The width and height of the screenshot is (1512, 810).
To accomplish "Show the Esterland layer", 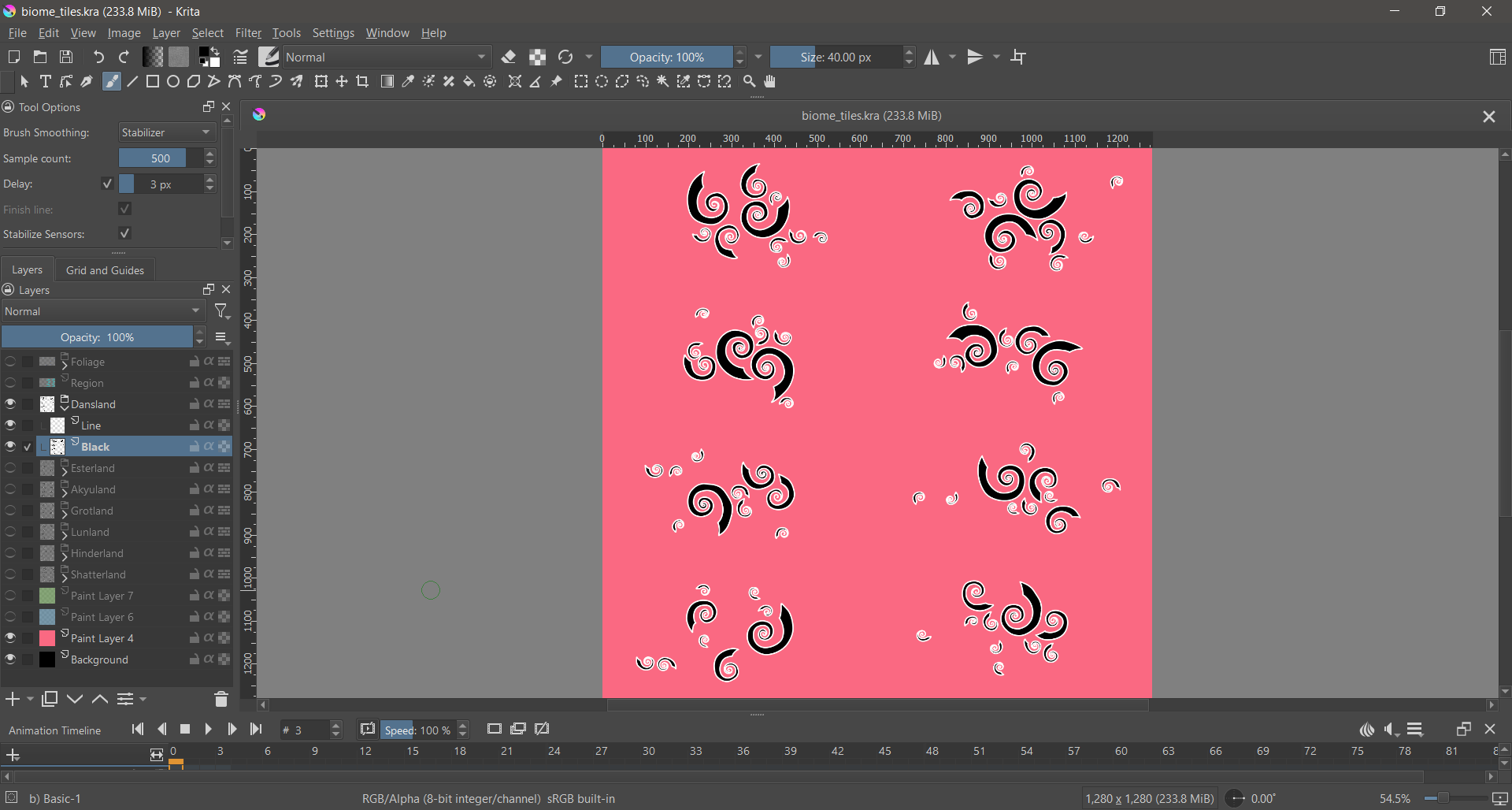I will point(10,467).
